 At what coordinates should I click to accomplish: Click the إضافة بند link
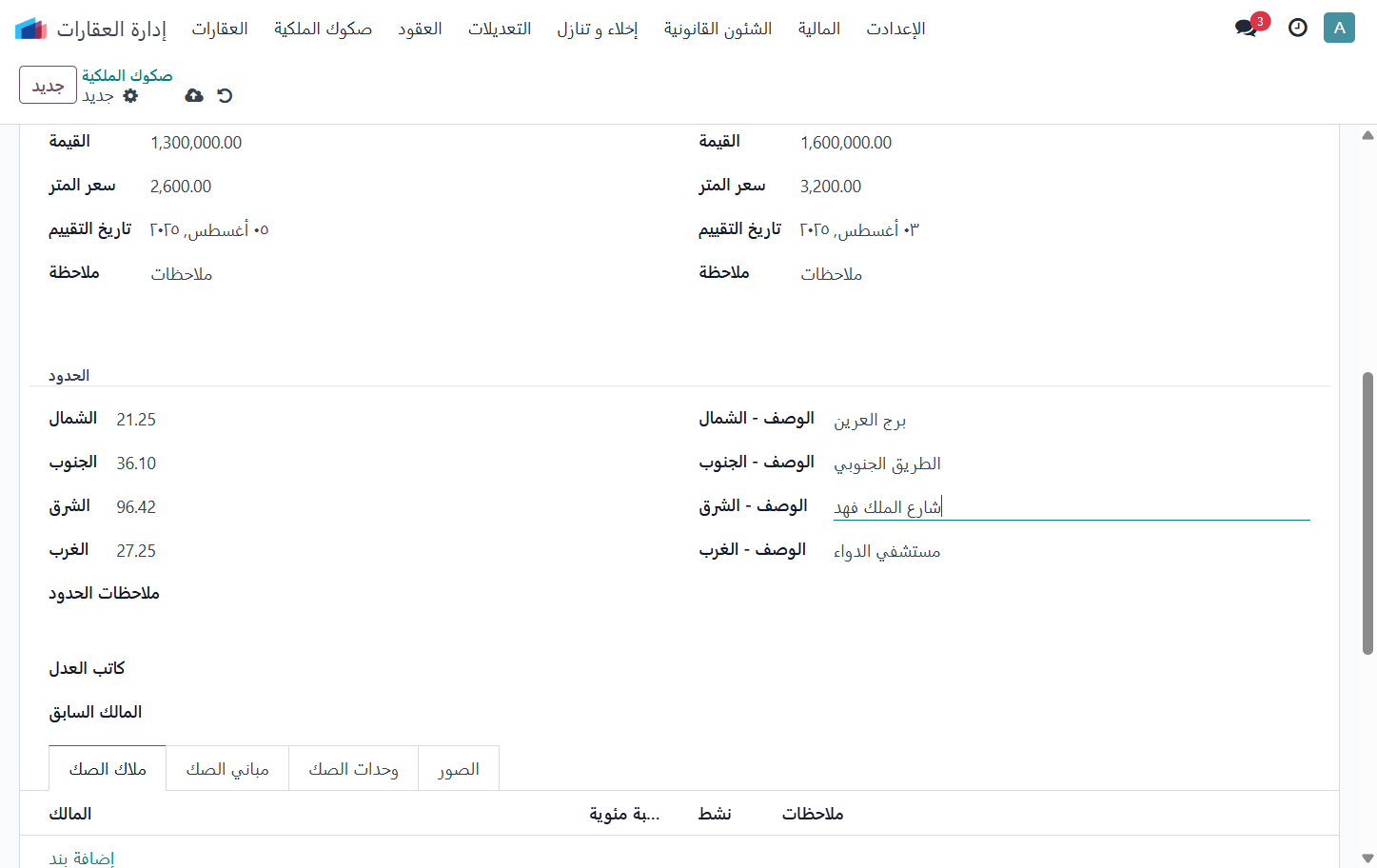(x=82, y=858)
